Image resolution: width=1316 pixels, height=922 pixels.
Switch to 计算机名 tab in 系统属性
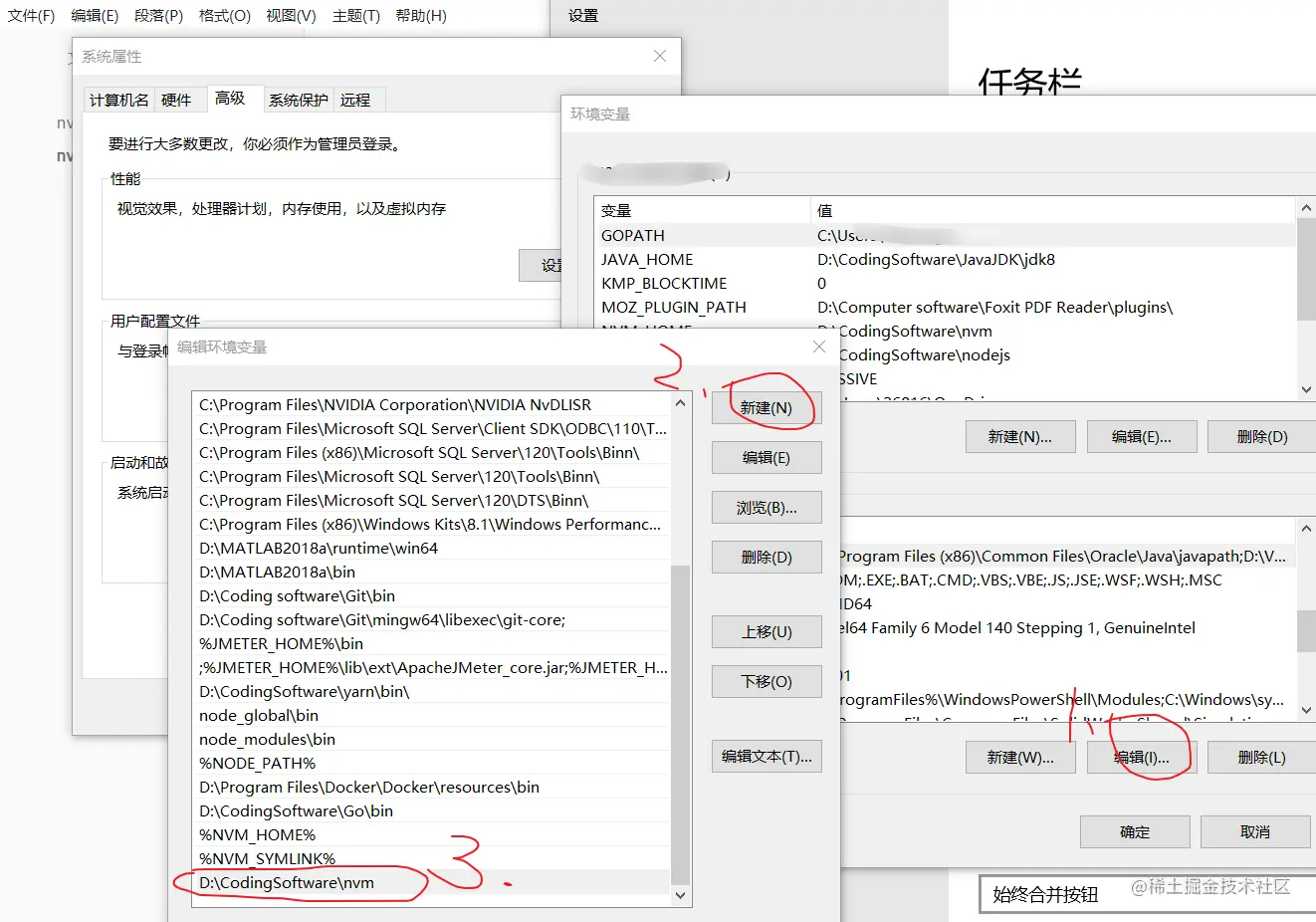tap(119, 100)
